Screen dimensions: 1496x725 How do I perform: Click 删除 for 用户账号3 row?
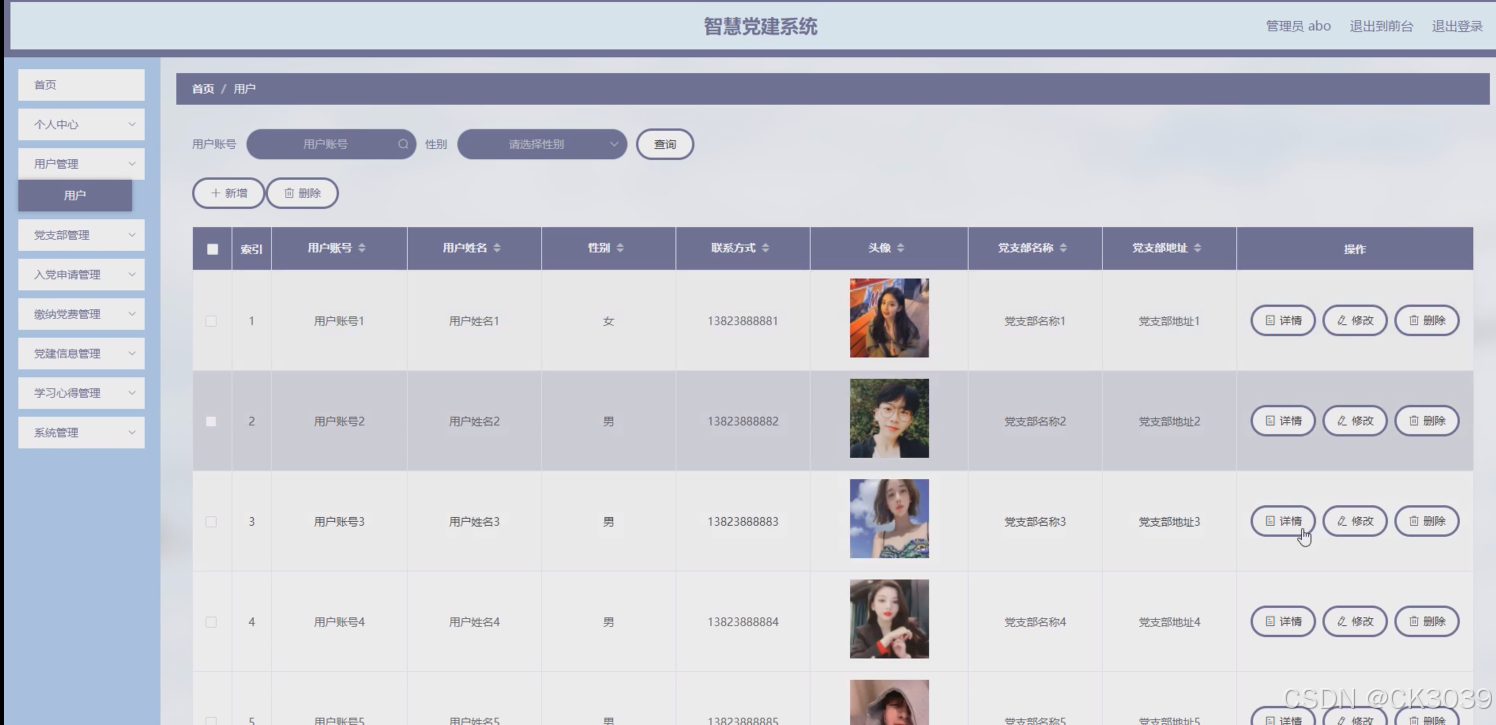coord(1427,521)
